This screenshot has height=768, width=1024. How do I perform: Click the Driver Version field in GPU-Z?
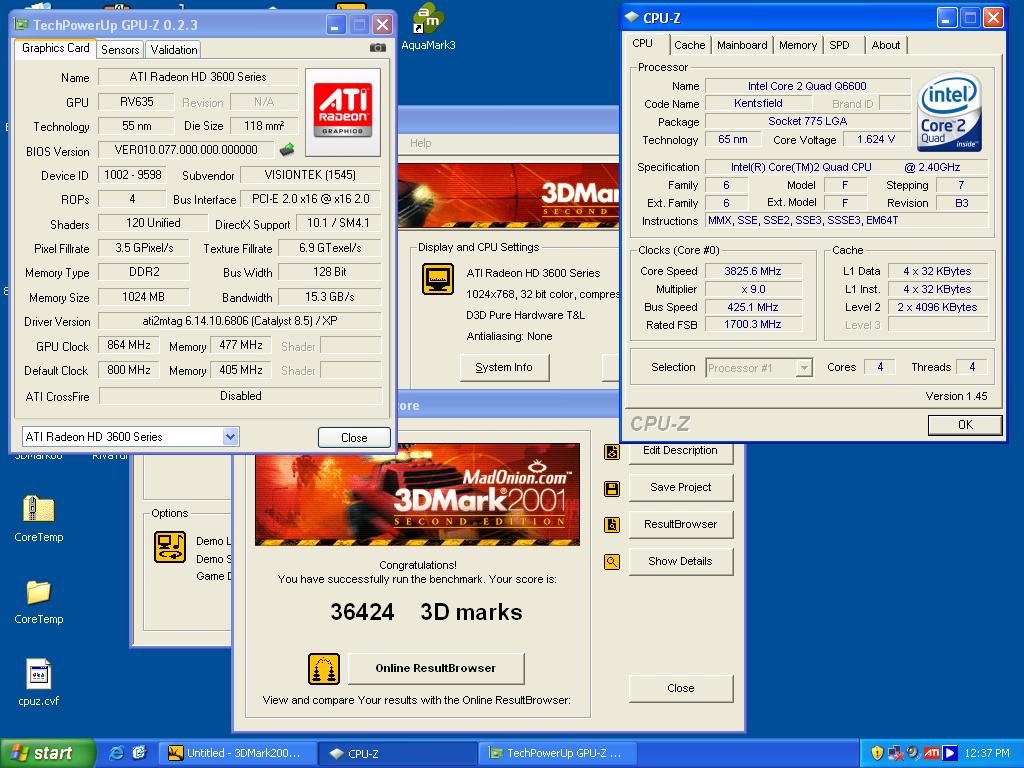click(240, 321)
